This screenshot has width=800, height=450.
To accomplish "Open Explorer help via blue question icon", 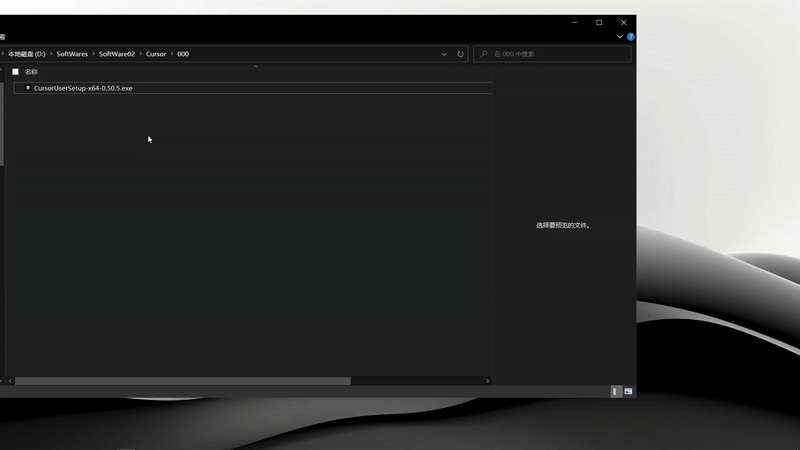I will click(631, 37).
